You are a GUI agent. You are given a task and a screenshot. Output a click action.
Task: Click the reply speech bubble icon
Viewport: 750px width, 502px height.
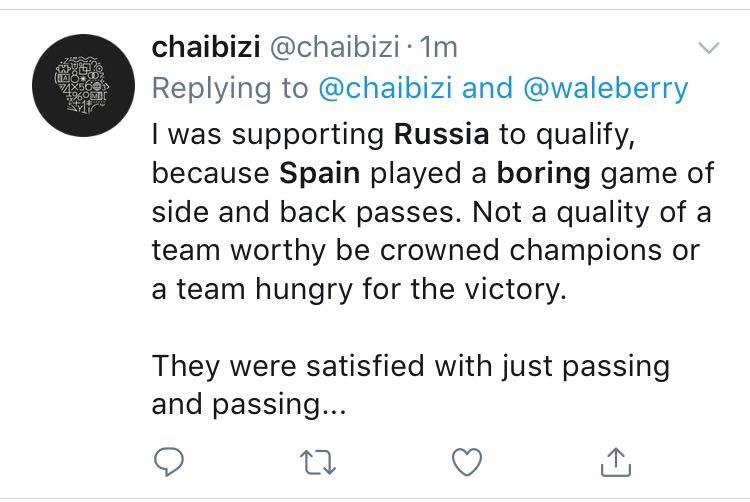click(x=168, y=461)
